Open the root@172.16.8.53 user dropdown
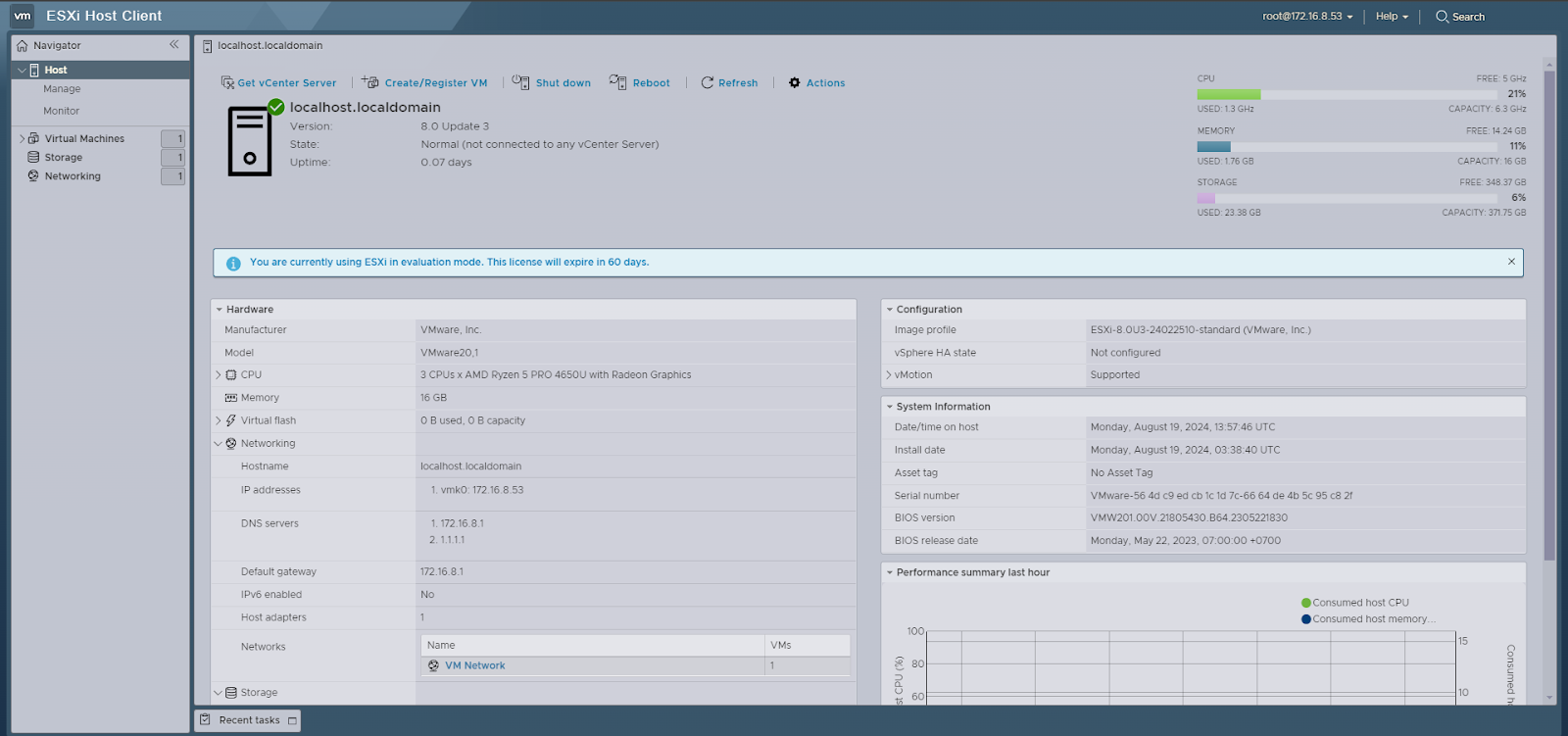 pyautogui.click(x=1307, y=17)
